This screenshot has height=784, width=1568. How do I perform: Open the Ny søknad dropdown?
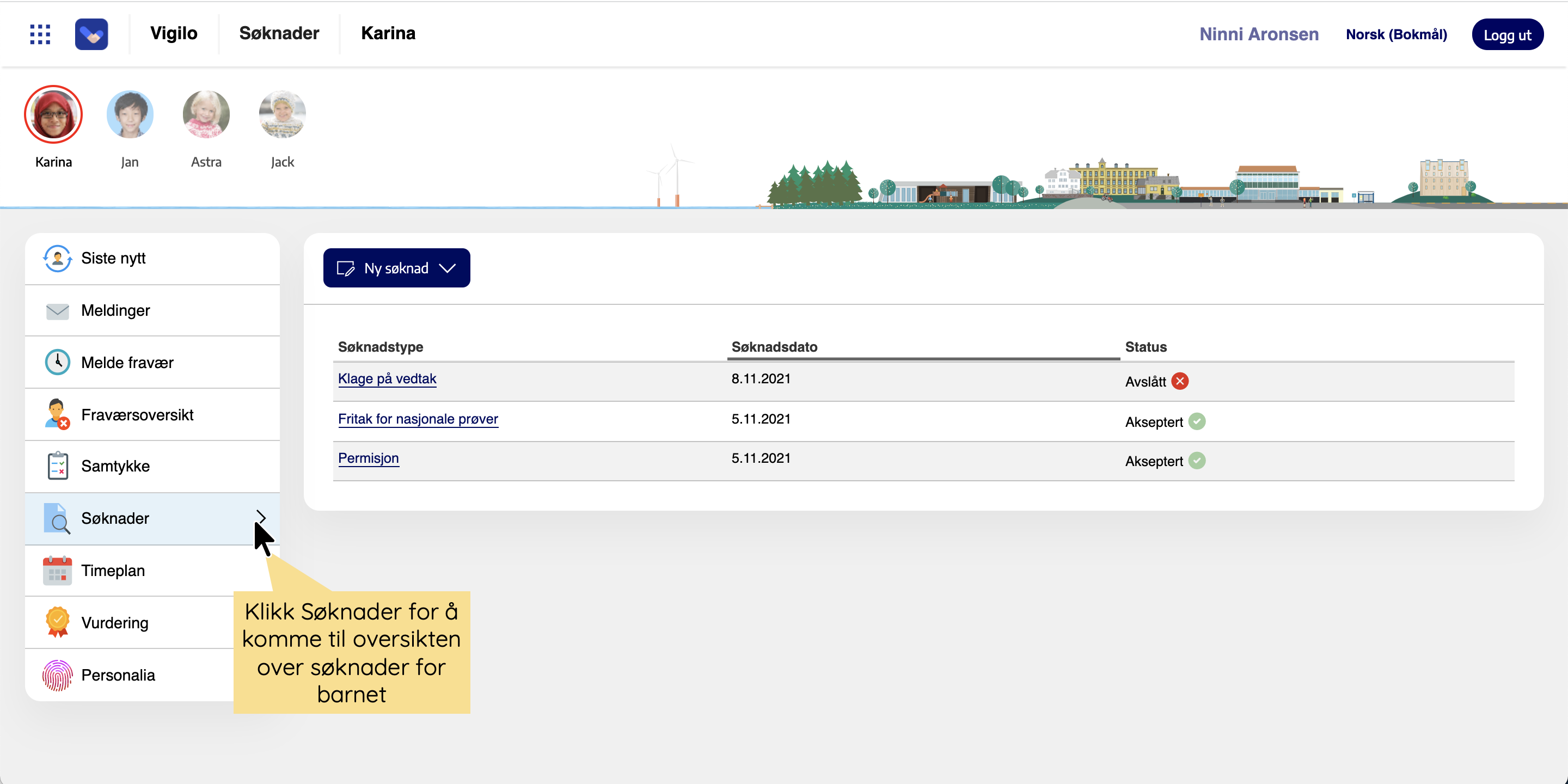(396, 268)
